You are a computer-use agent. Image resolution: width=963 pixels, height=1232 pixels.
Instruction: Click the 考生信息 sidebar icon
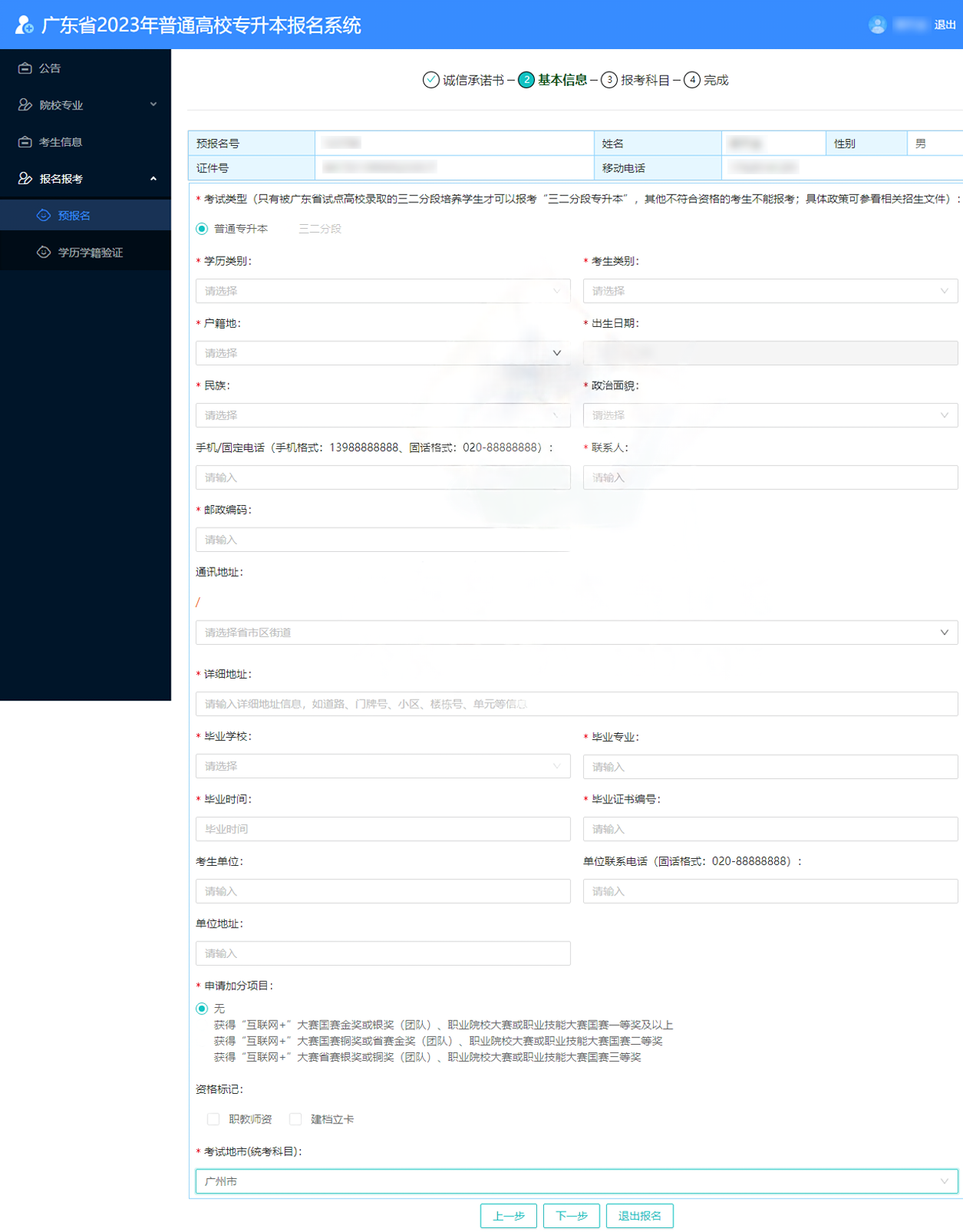(x=25, y=142)
